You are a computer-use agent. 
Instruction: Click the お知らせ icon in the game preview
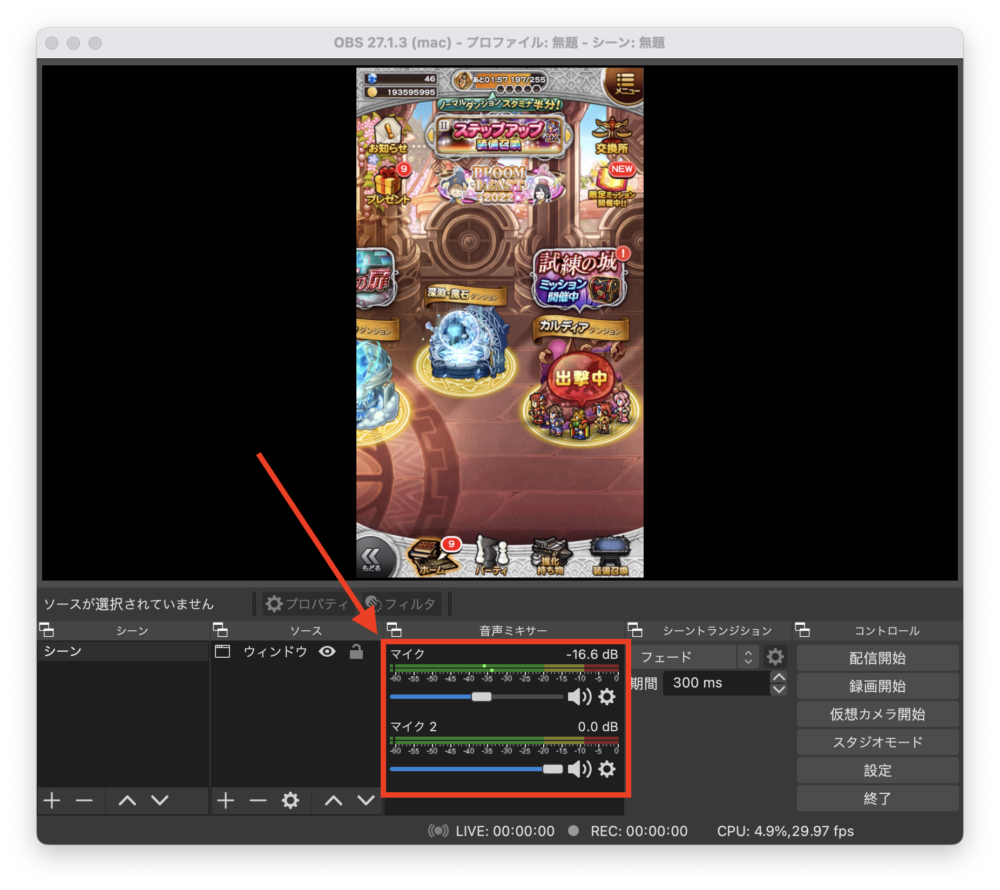(386, 135)
